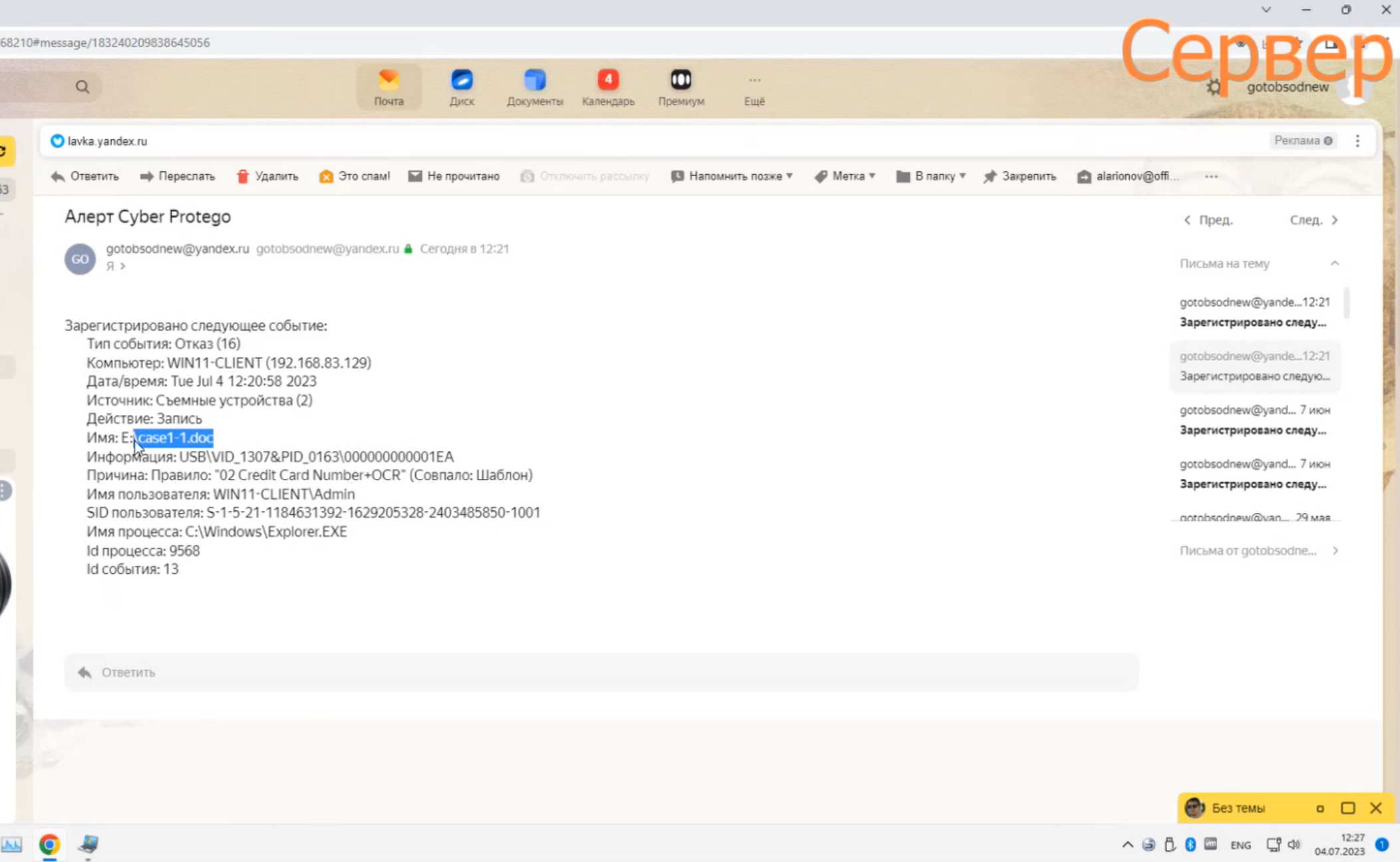Open the settings gear icon
Screen dimensions: 1400x862
pyautogui.click(x=1214, y=87)
